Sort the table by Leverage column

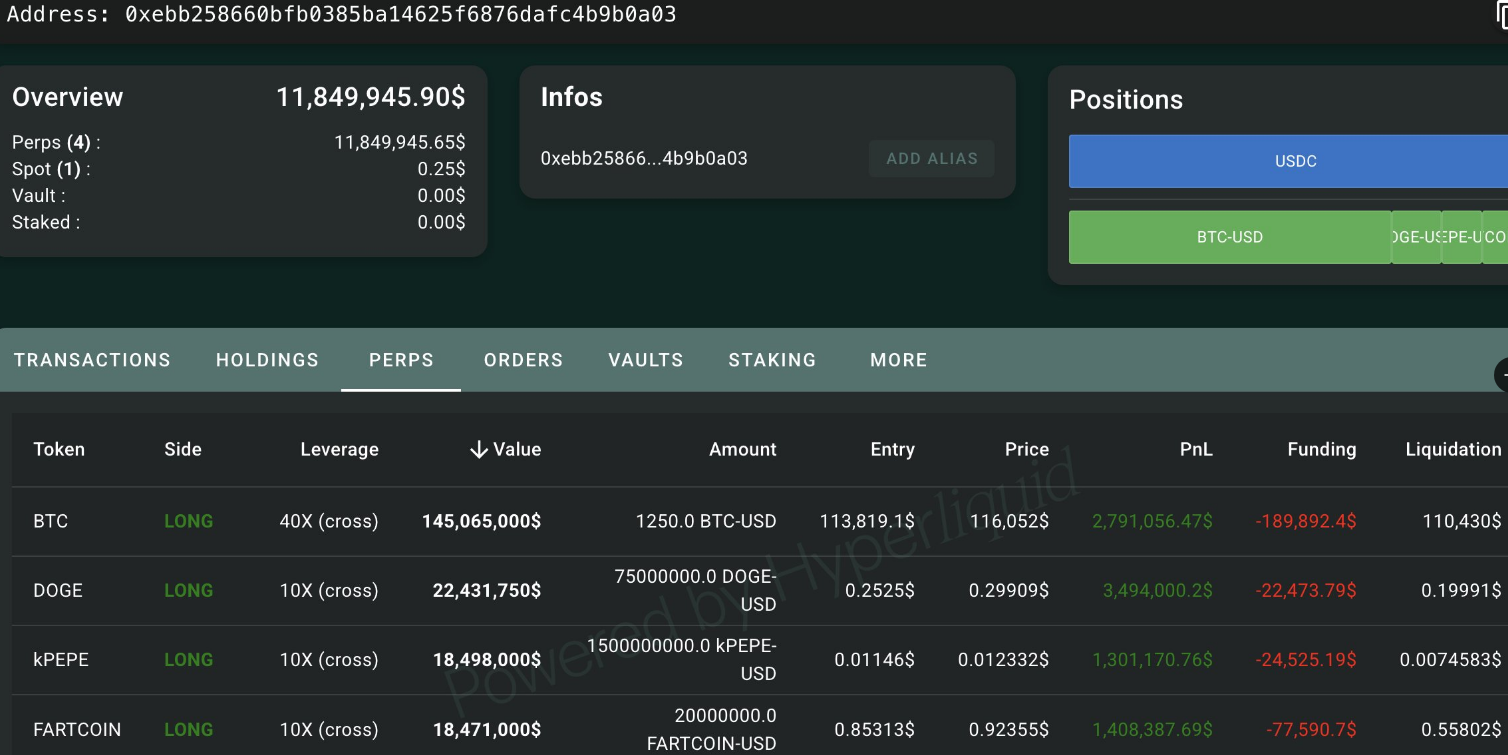[339, 450]
